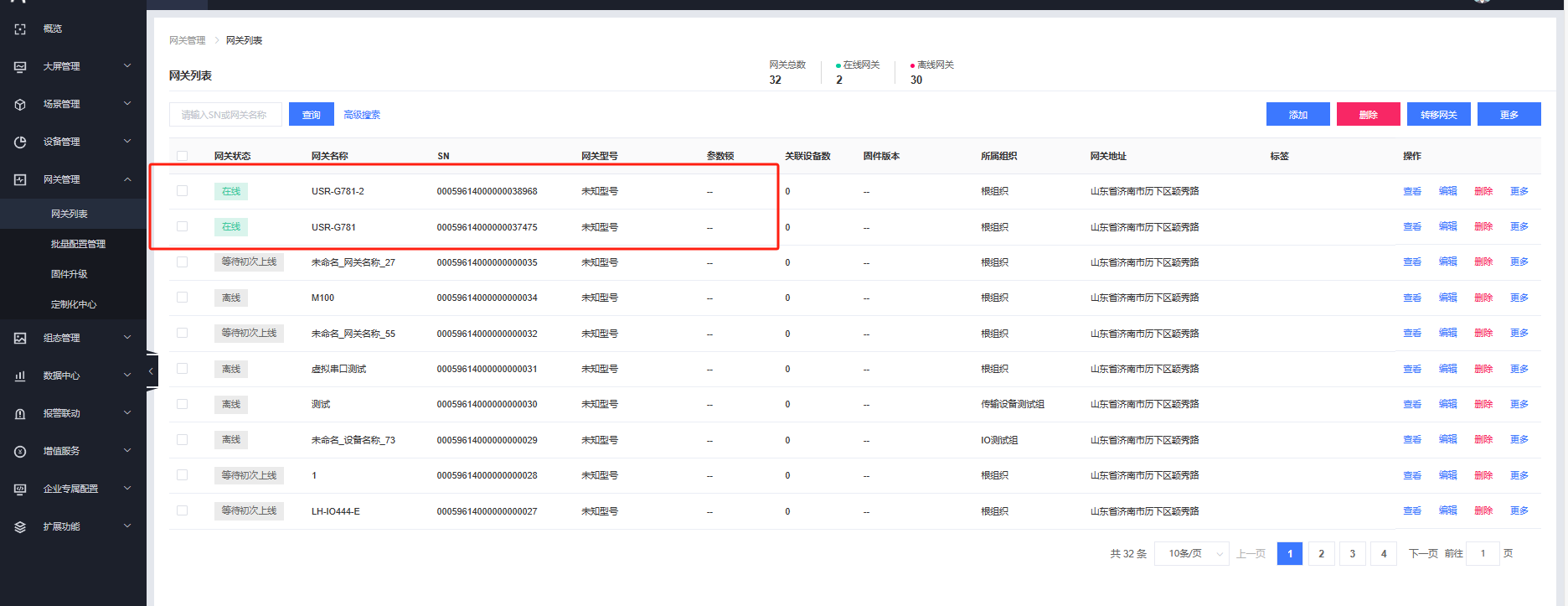Click the 大屏管理 screen icon

point(20,67)
